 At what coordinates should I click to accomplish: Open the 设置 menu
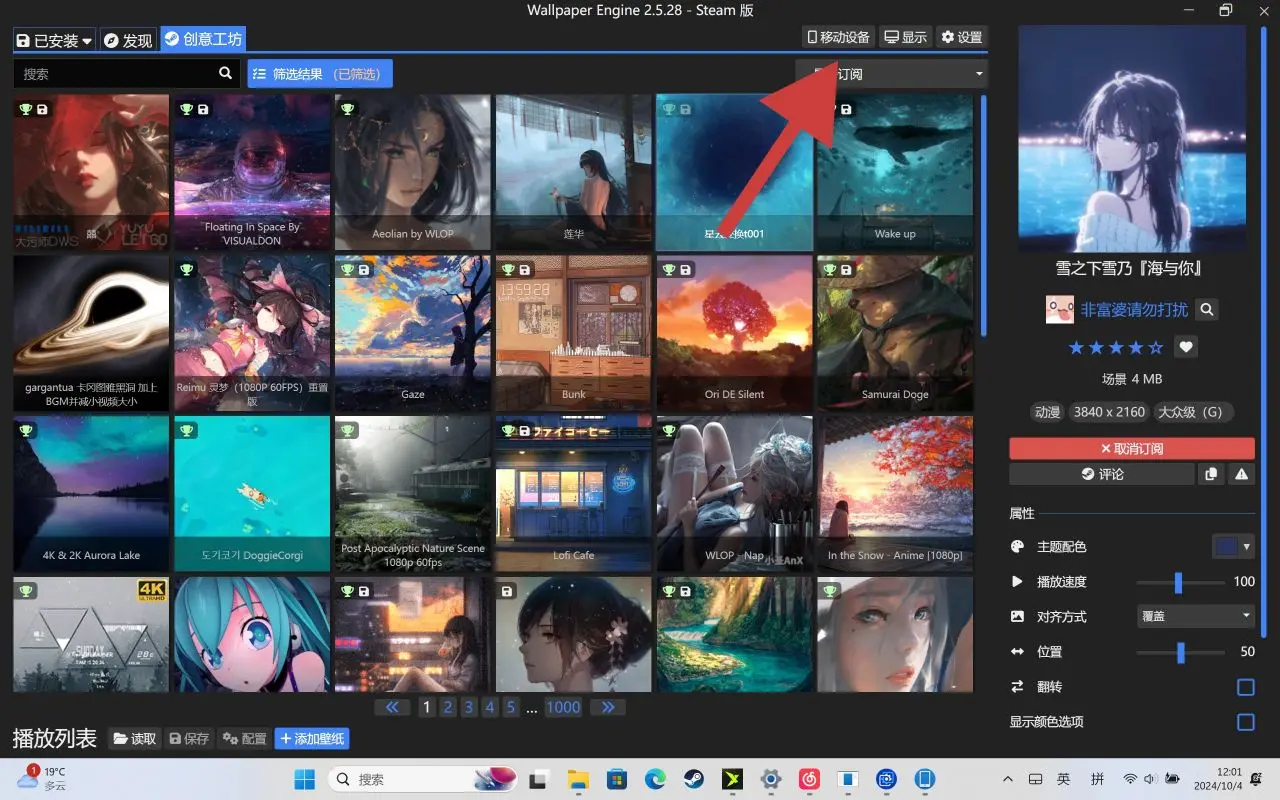coord(961,37)
